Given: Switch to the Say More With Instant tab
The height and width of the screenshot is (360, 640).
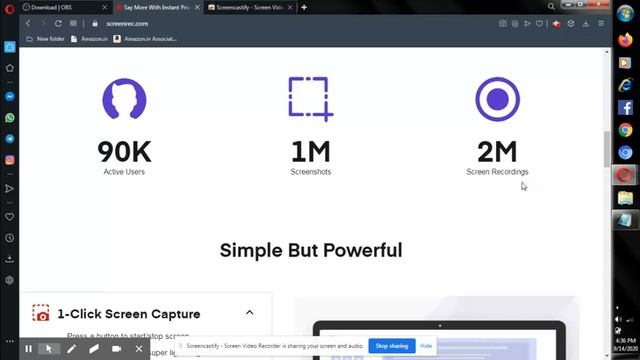Looking at the screenshot, I should (158, 7).
